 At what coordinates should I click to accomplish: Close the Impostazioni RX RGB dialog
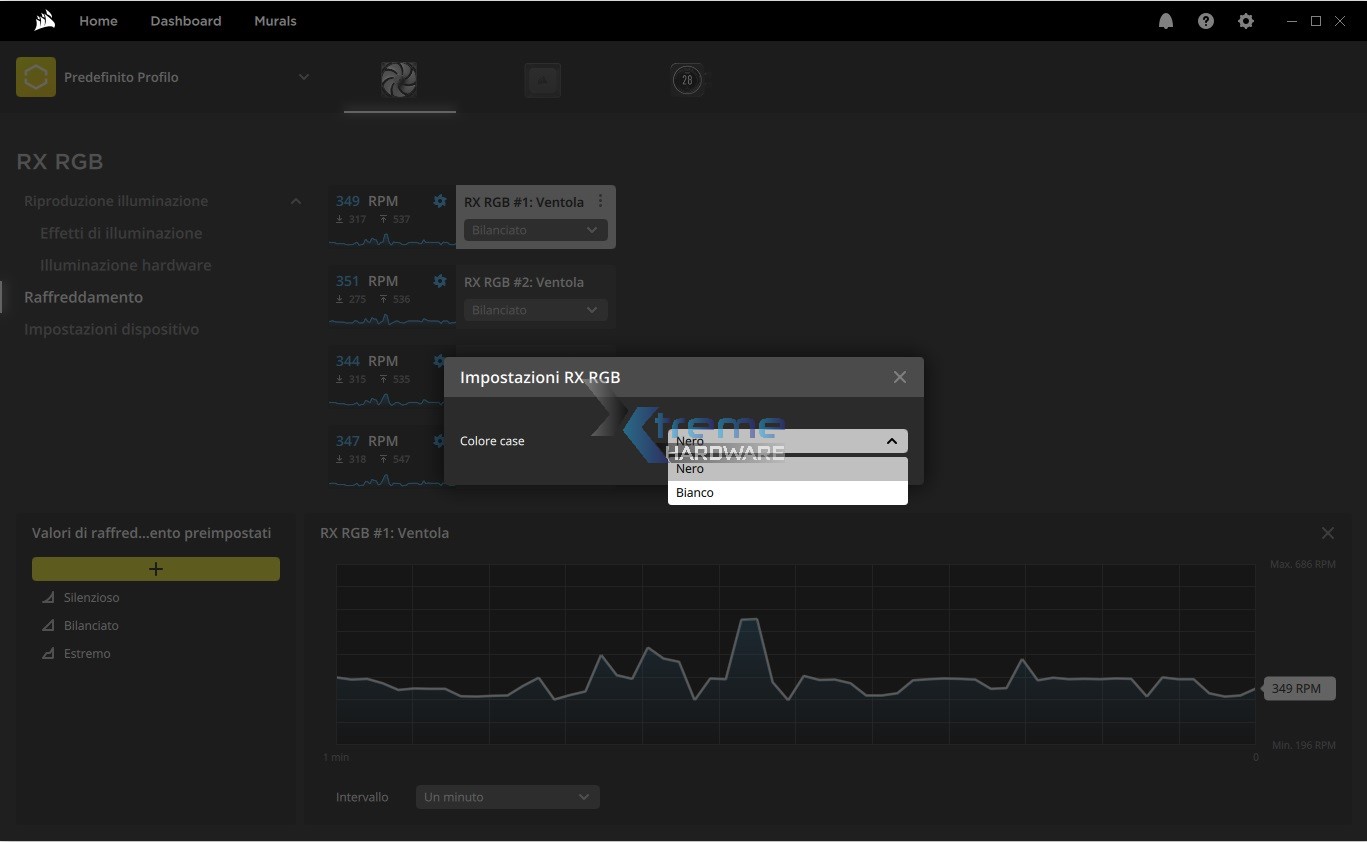click(899, 377)
